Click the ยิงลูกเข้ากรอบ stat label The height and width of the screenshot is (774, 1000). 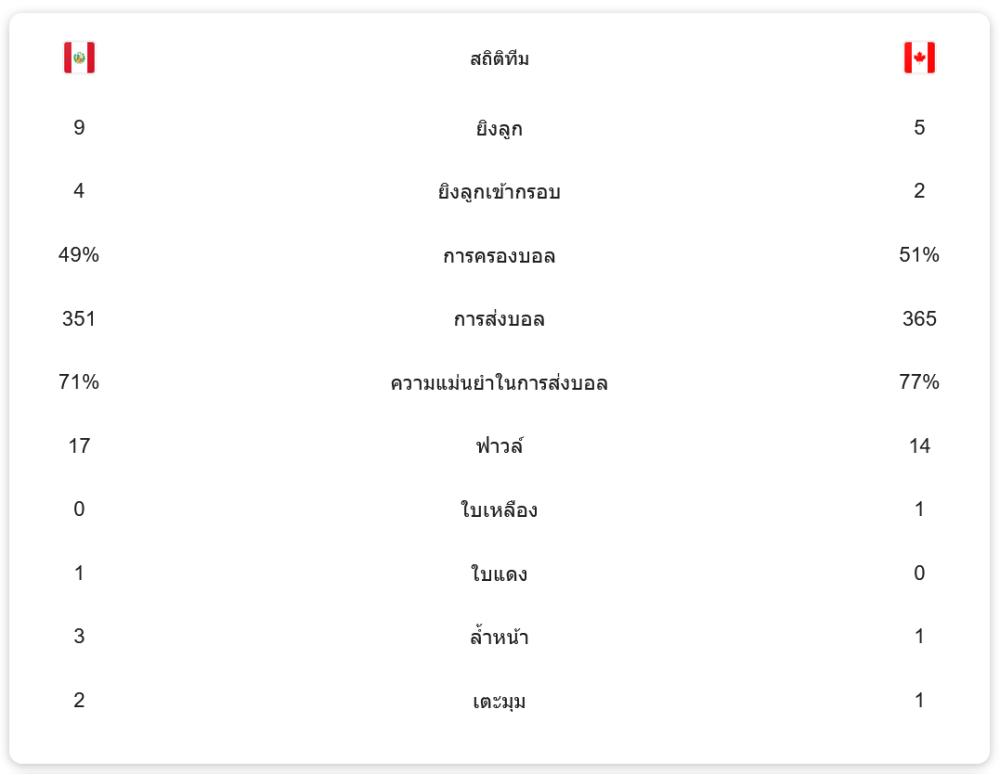tap(499, 192)
